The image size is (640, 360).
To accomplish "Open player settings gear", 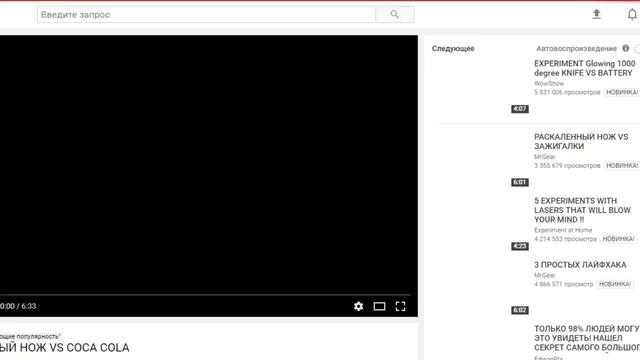I will 358,306.
